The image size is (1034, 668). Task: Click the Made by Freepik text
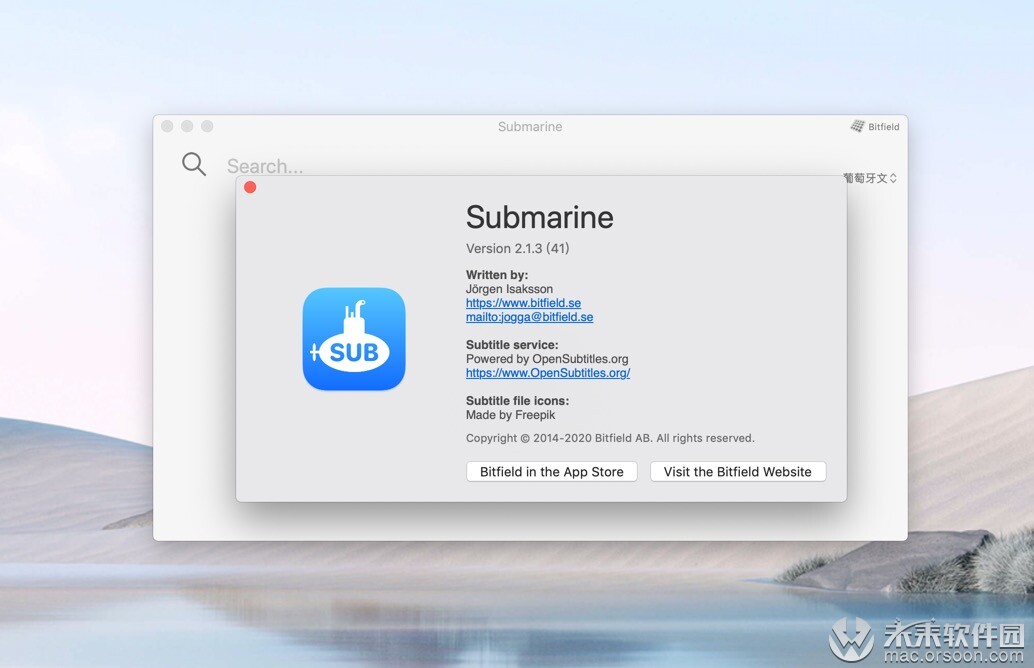(510, 415)
